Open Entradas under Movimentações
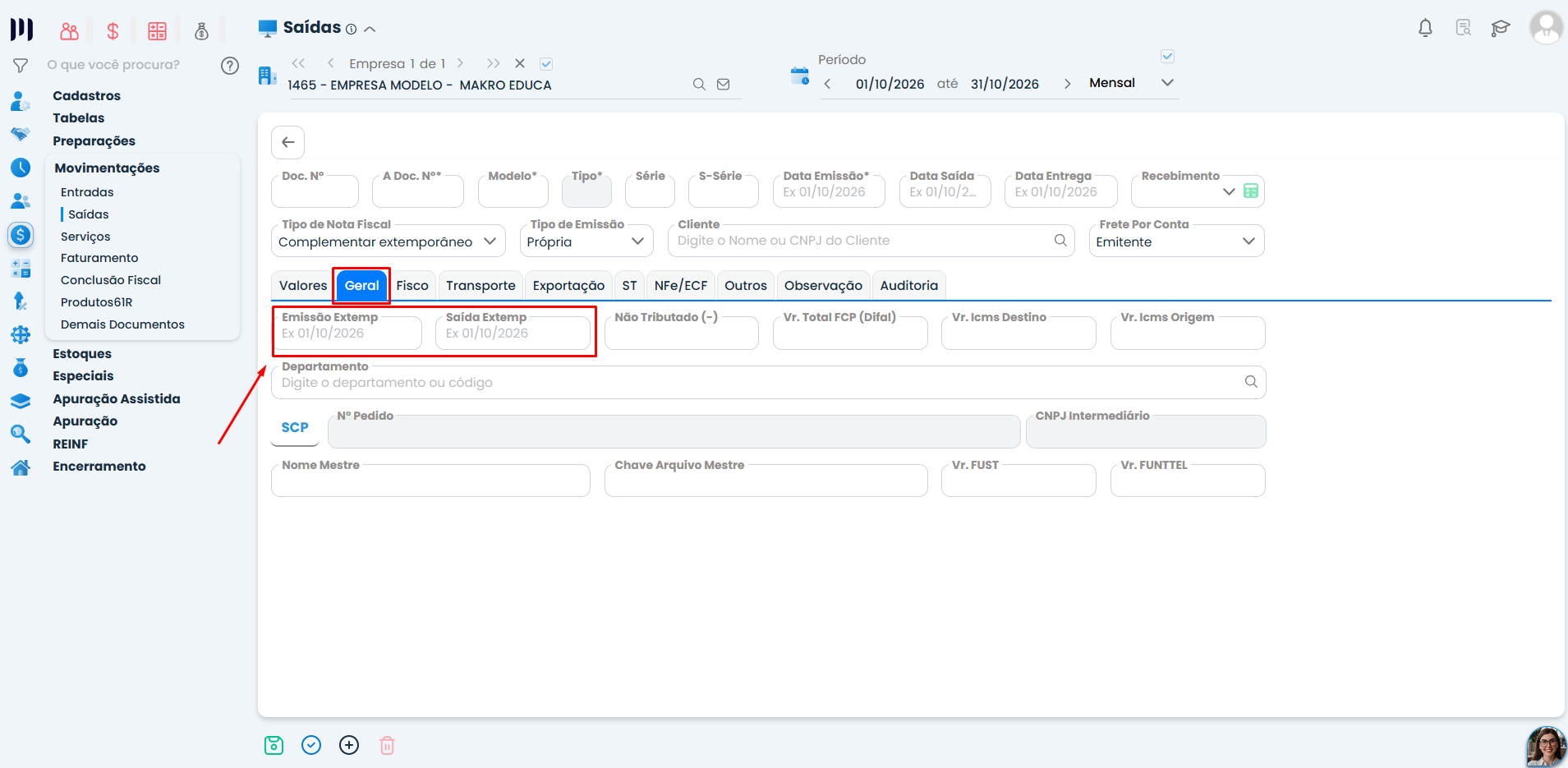 [87, 192]
